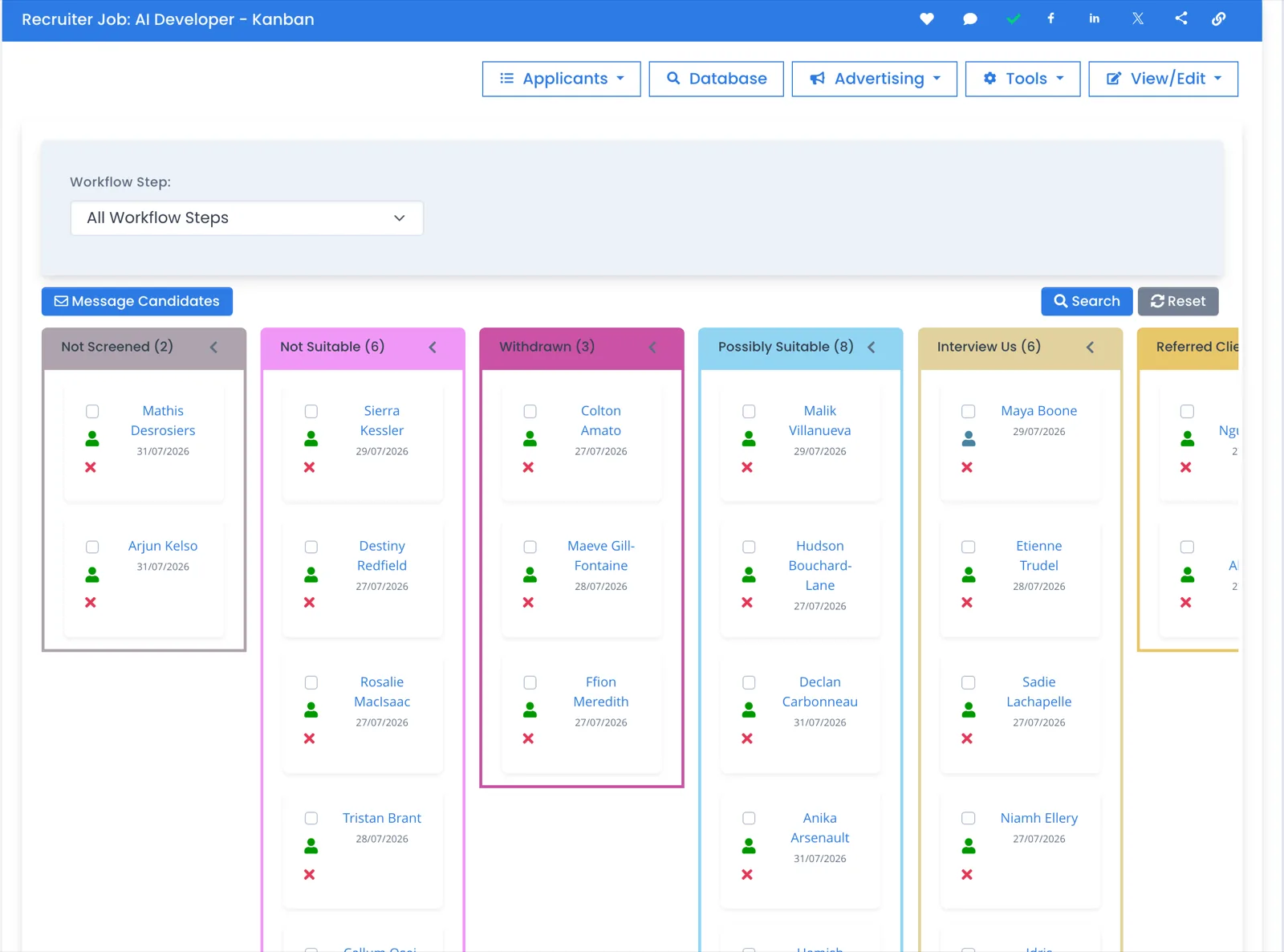Select Mathis Desrosiers checkbox

coord(92,411)
